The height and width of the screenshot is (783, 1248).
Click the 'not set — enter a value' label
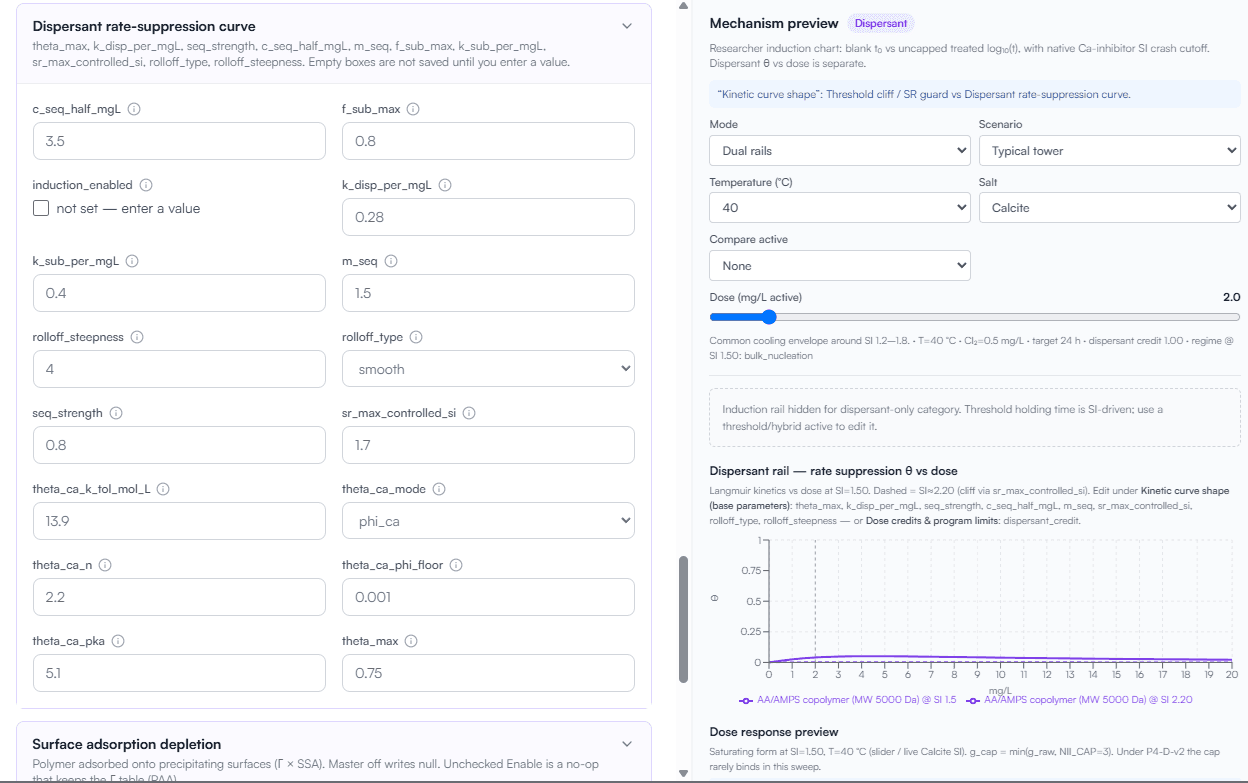[128, 208]
